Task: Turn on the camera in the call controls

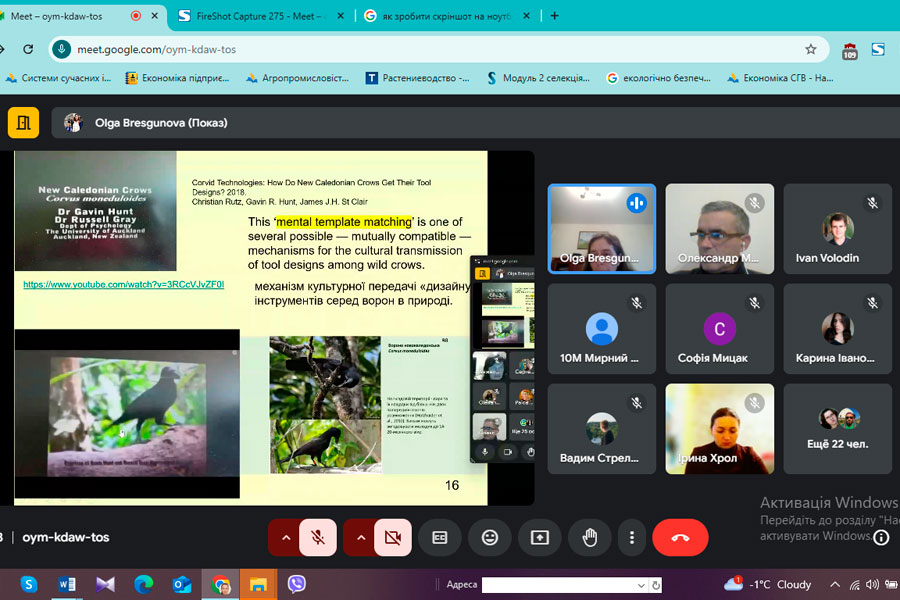Action: [392, 537]
